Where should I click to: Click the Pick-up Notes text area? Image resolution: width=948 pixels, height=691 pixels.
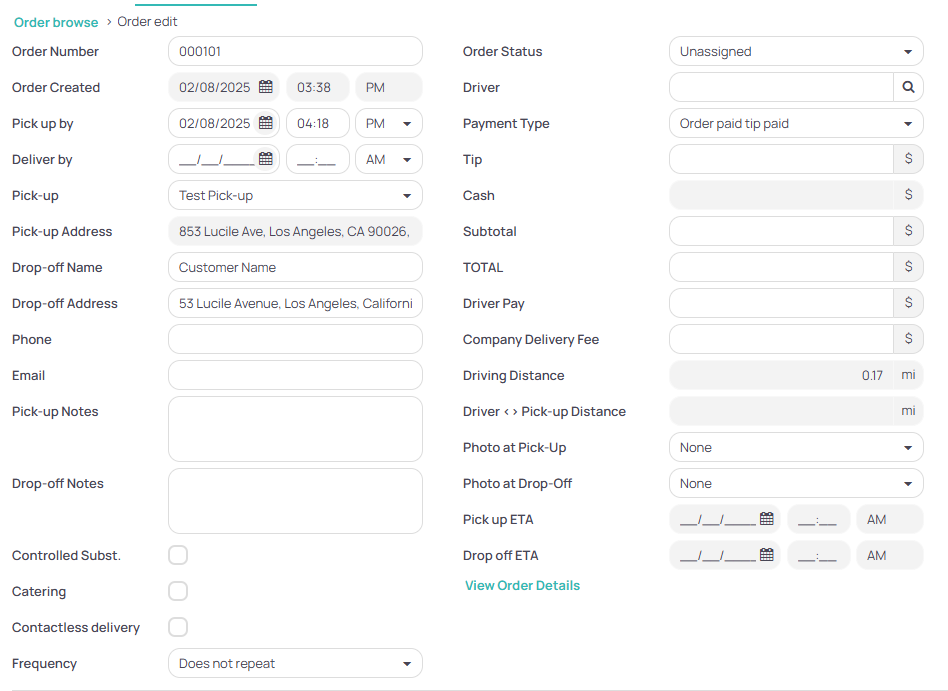(x=295, y=429)
